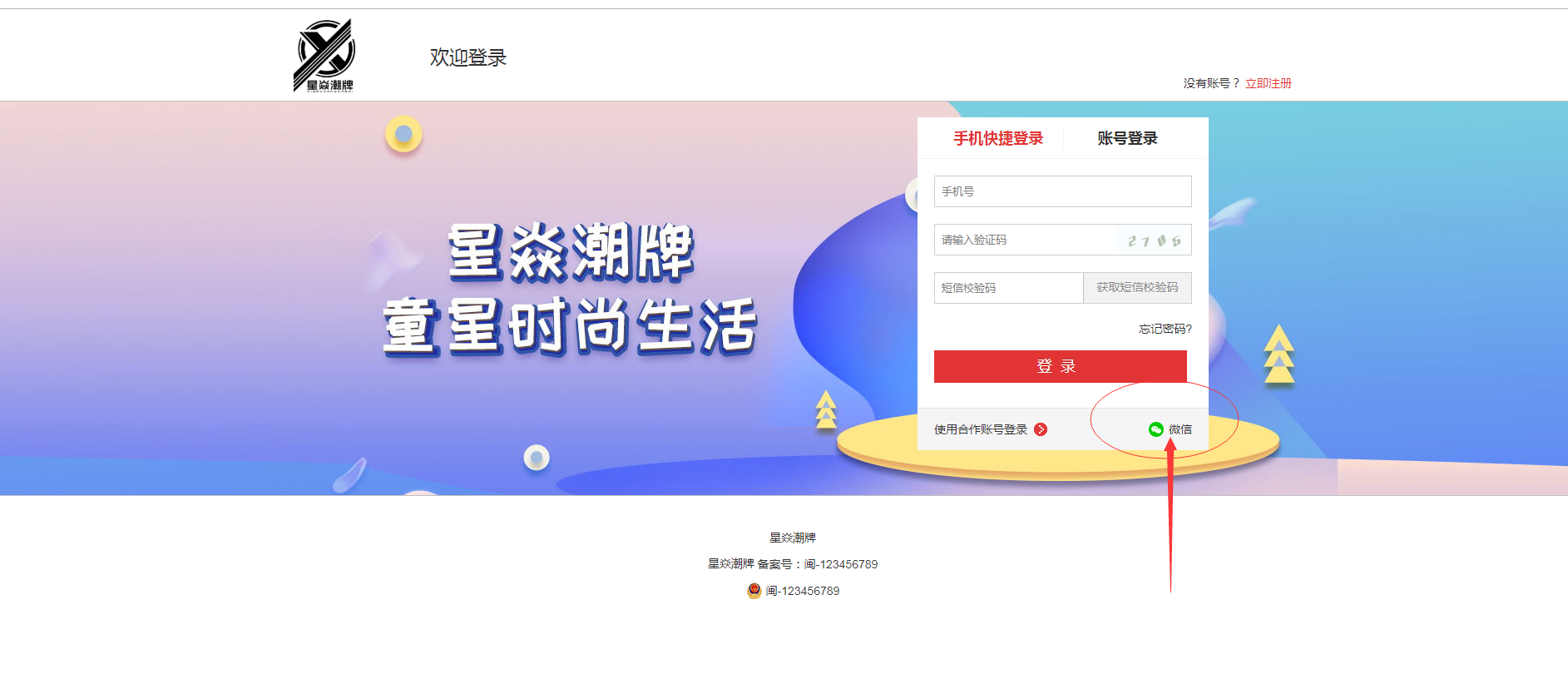Focus the 请输入验证码 input field

[x=1025, y=240]
